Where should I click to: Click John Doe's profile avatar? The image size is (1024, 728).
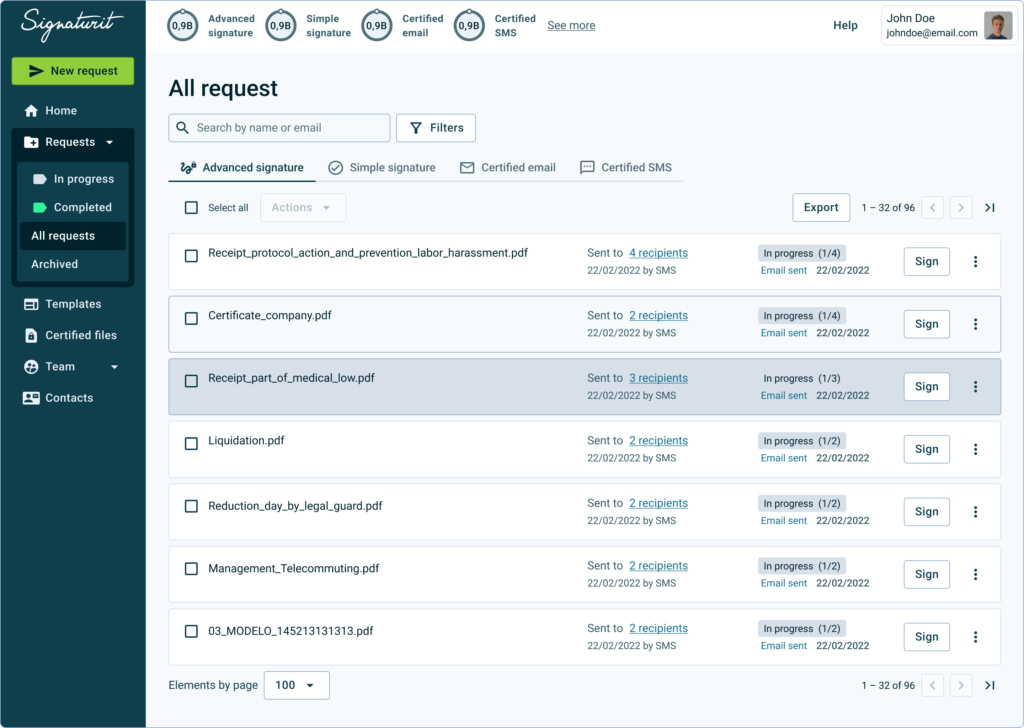click(x=997, y=26)
